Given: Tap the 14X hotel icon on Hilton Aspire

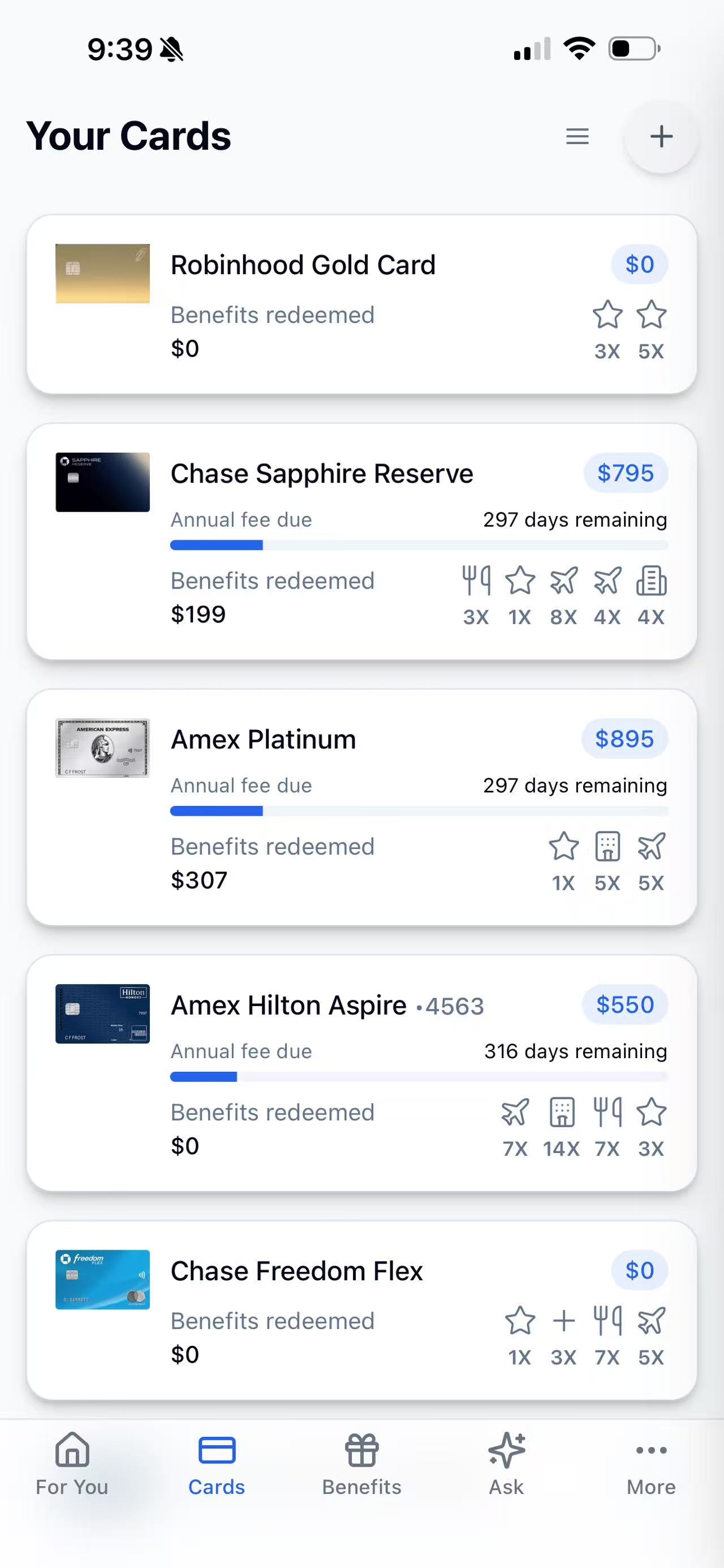Looking at the screenshot, I should pyautogui.click(x=562, y=1112).
